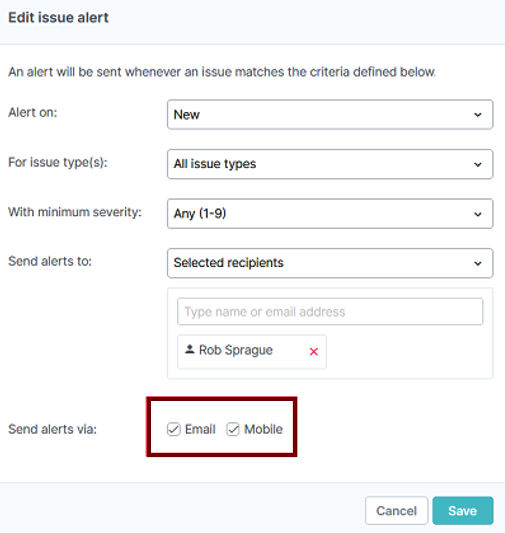Click the chevron arrow in Alert on field
This screenshot has width=505, height=533.
pos(478,115)
